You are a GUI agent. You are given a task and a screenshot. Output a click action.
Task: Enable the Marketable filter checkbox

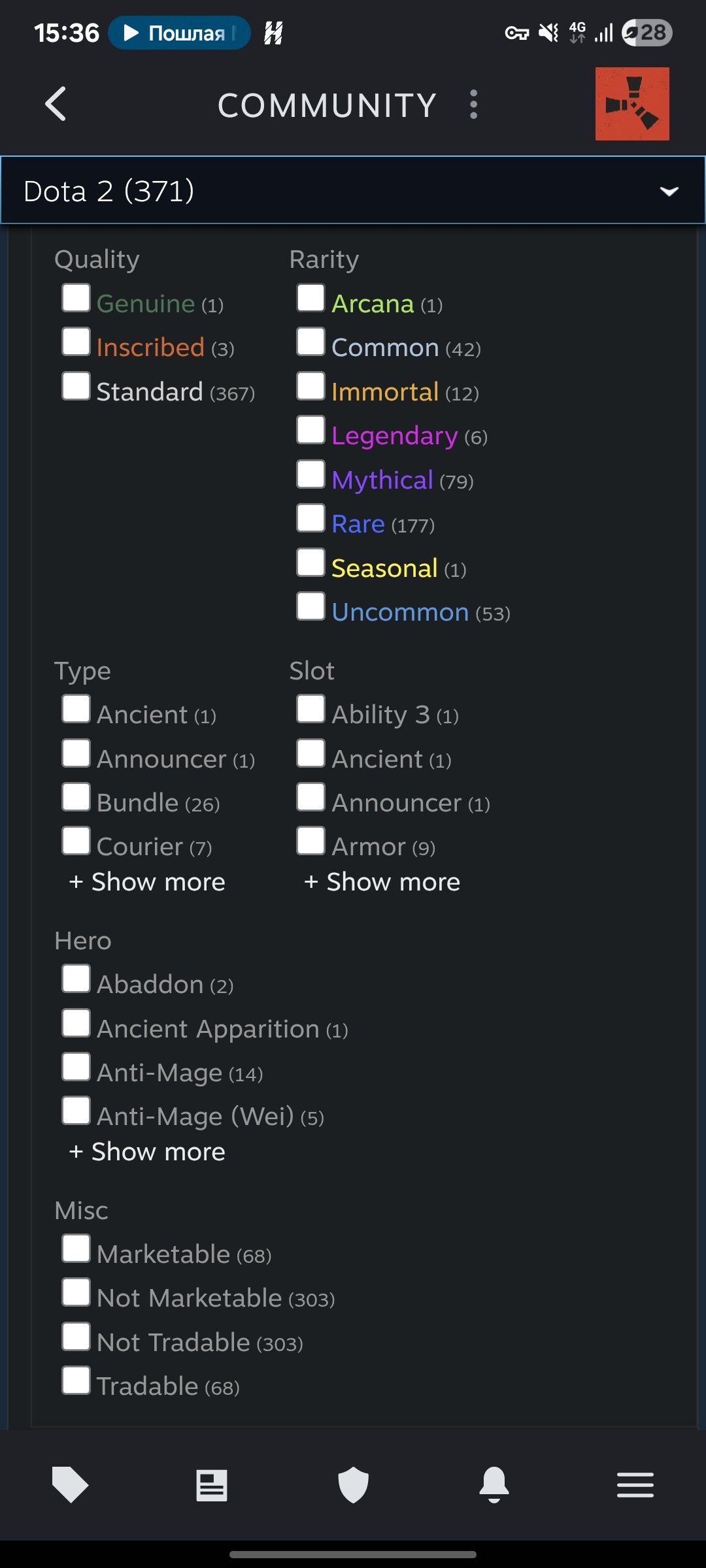click(76, 1248)
